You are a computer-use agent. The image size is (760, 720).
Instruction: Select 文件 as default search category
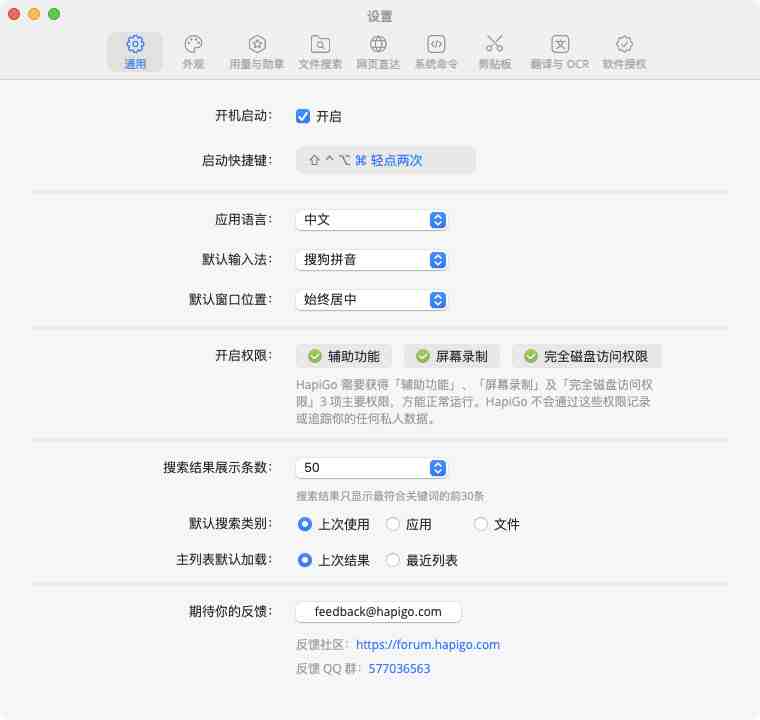tap(480, 524)
